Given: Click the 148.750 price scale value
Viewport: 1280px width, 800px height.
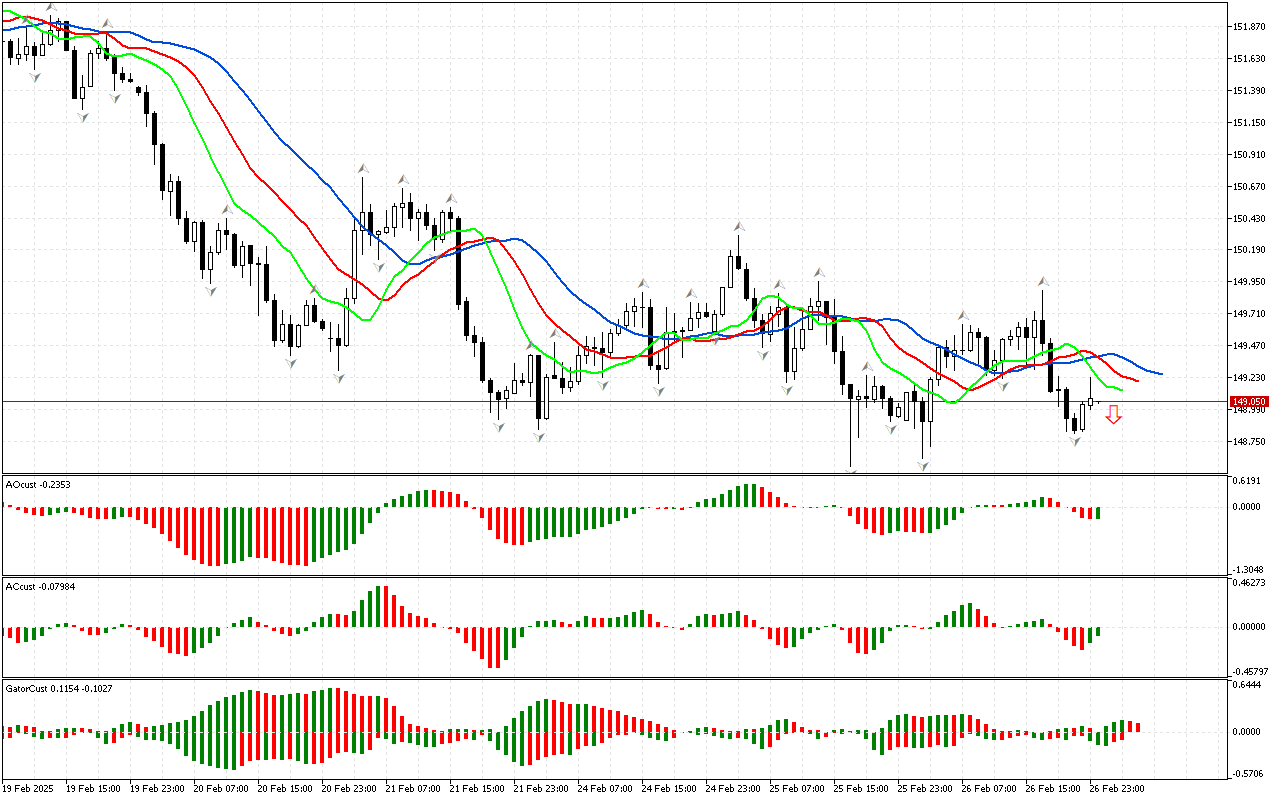Looking at the screenshot, I should (1250, 442).
